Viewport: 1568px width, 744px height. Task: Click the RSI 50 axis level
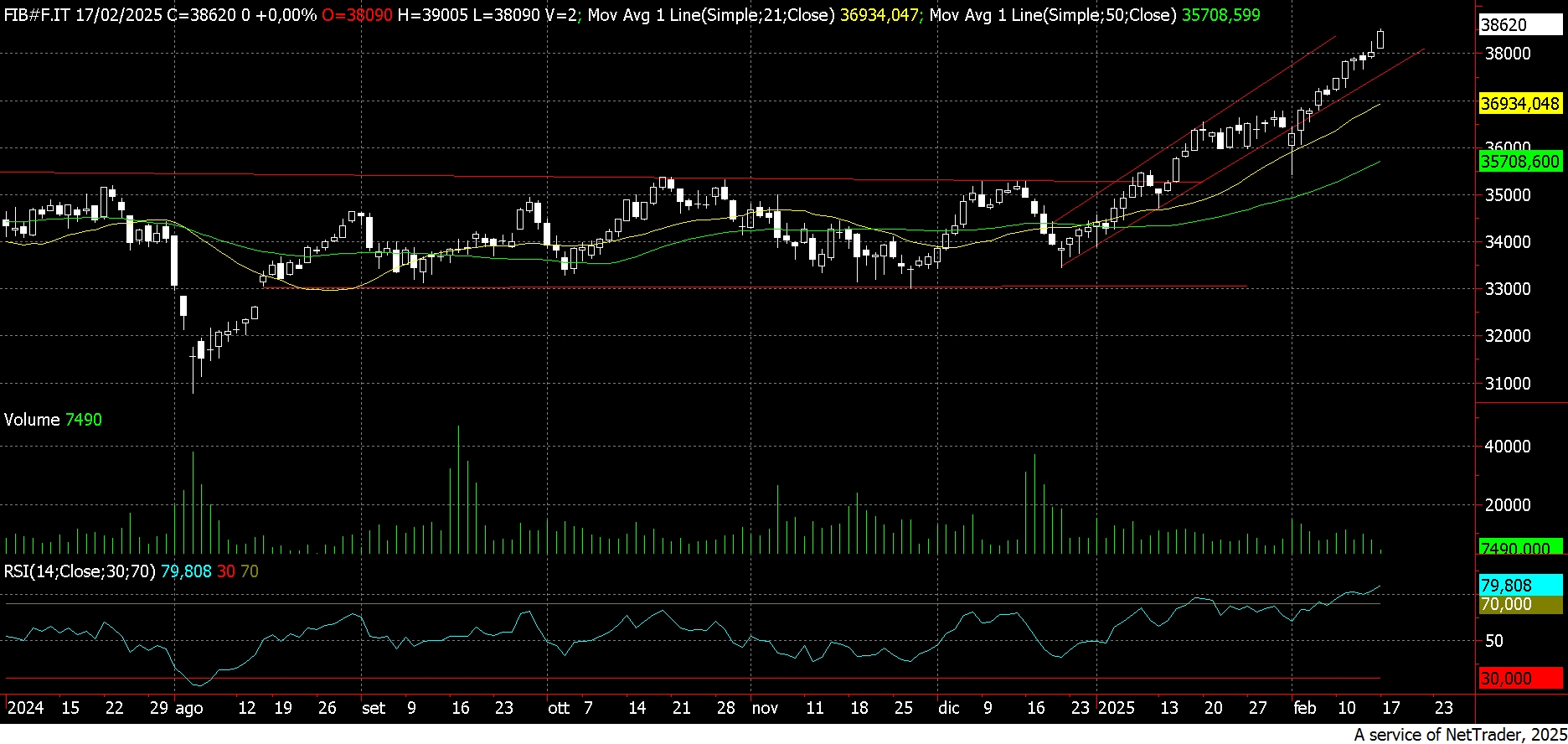point(1494,641)
